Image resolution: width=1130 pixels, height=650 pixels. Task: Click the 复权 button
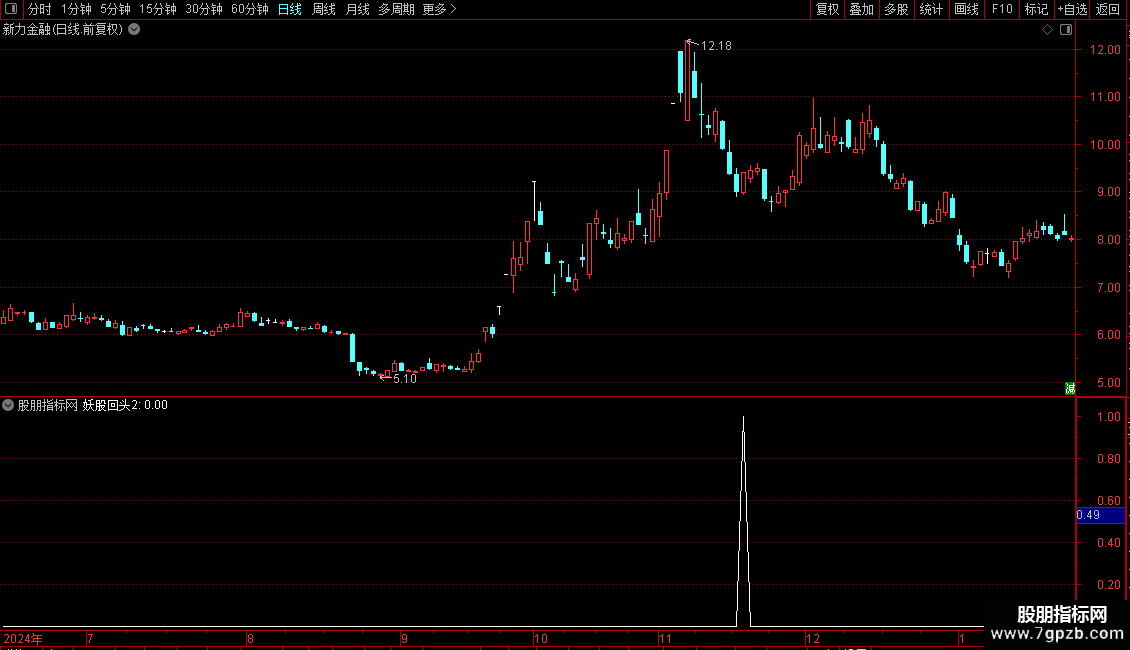(x=827, y=9)
